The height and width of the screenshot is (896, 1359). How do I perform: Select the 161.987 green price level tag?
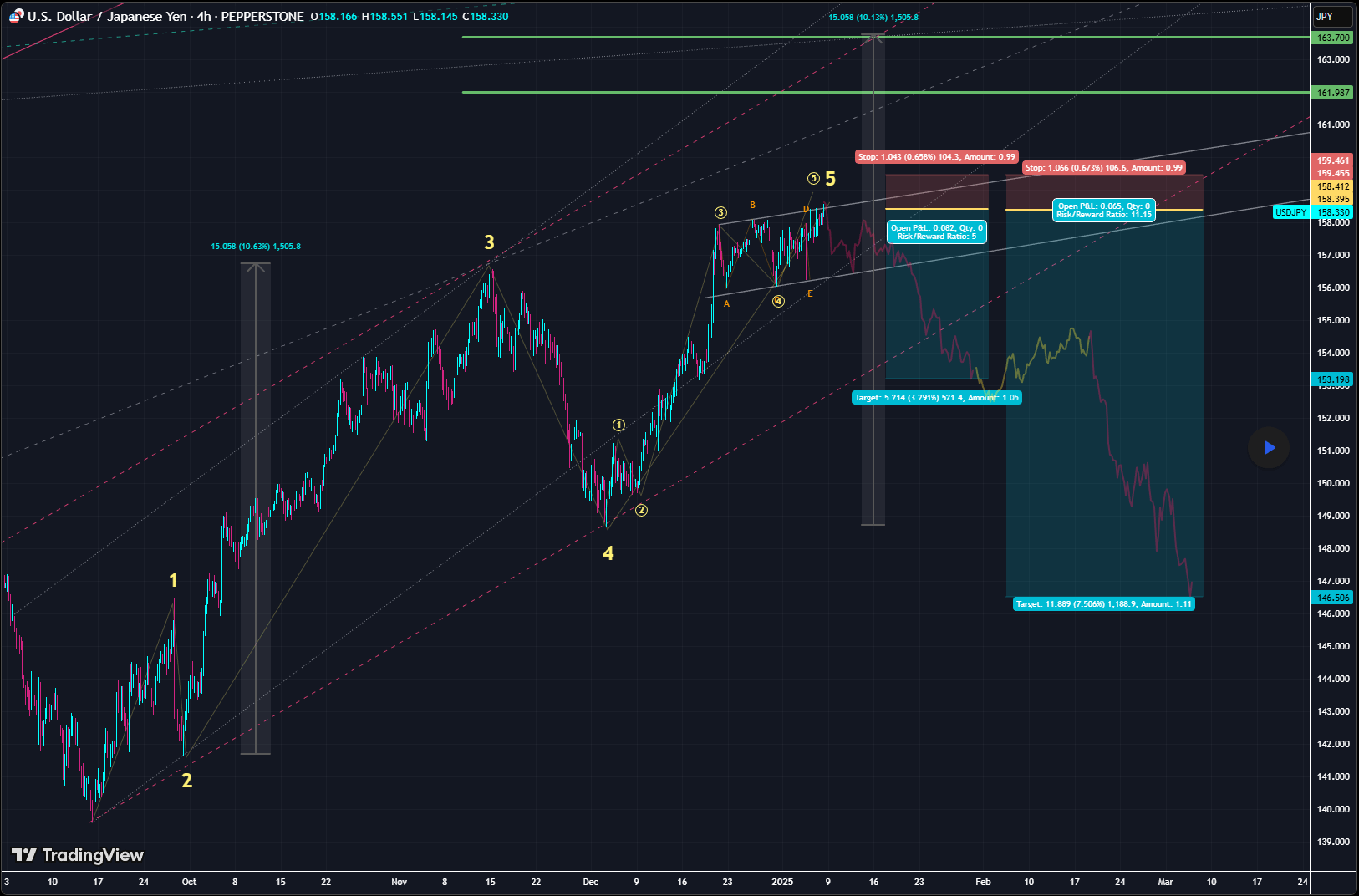pyautogui.click(x=1333, y=93)
